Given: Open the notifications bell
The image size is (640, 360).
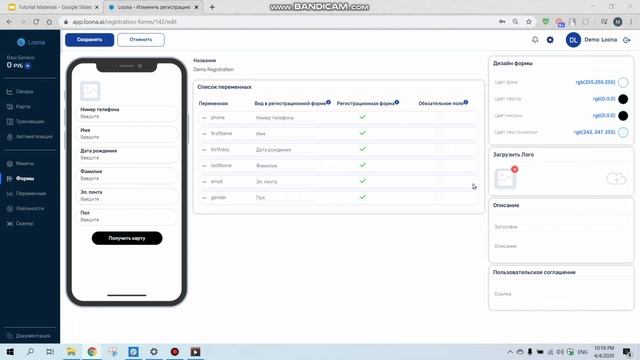Looking at the screenshot, I should 535,40.
